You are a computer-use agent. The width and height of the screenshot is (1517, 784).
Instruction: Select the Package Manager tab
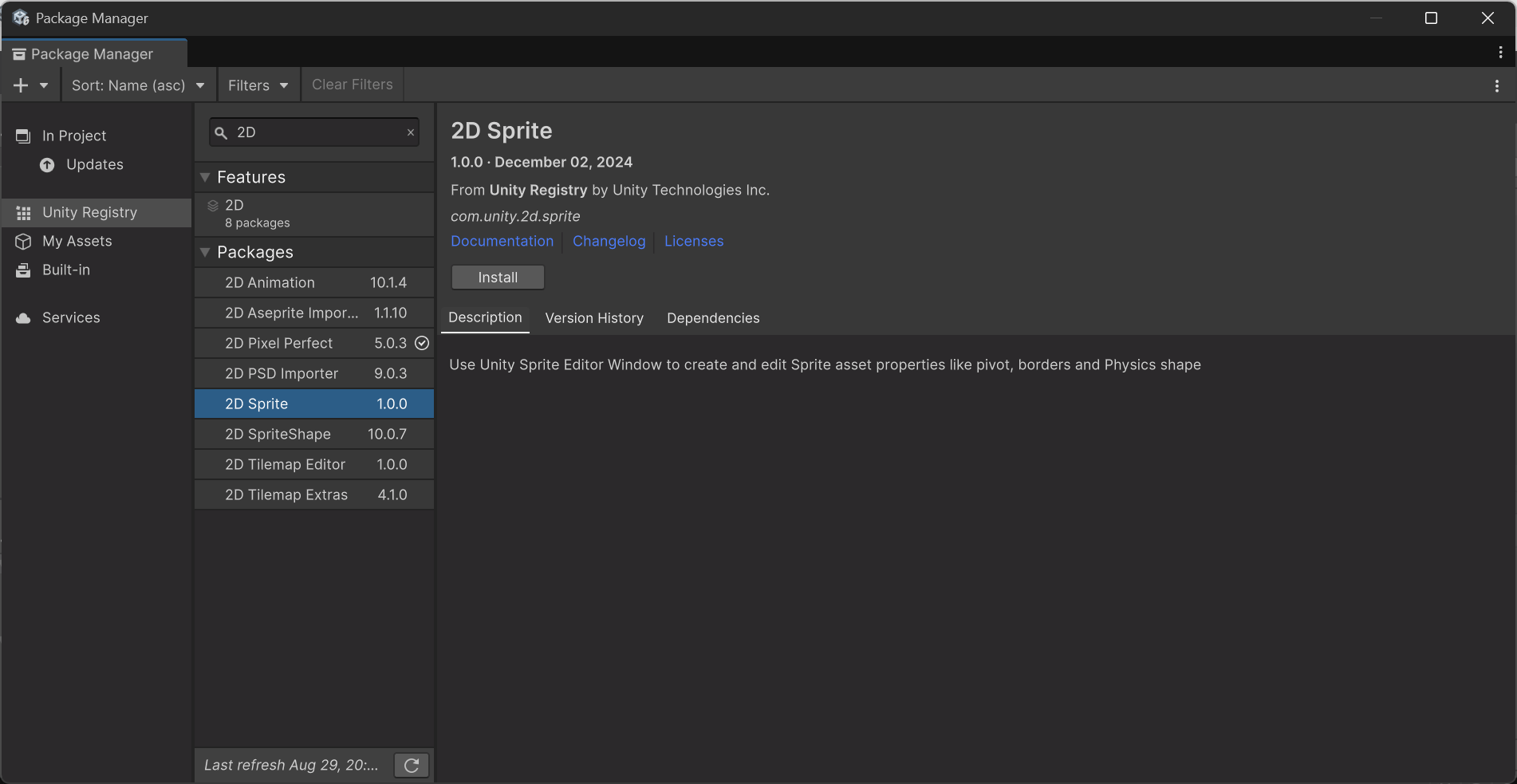click(93, 54)
